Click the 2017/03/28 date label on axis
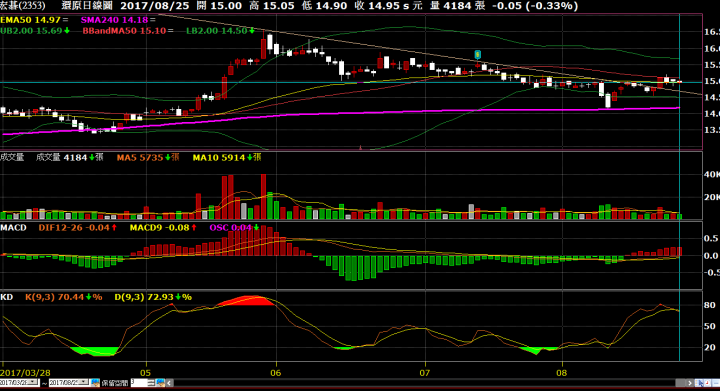Viewport: 720px width, 391px height. (x=25, y=373)
